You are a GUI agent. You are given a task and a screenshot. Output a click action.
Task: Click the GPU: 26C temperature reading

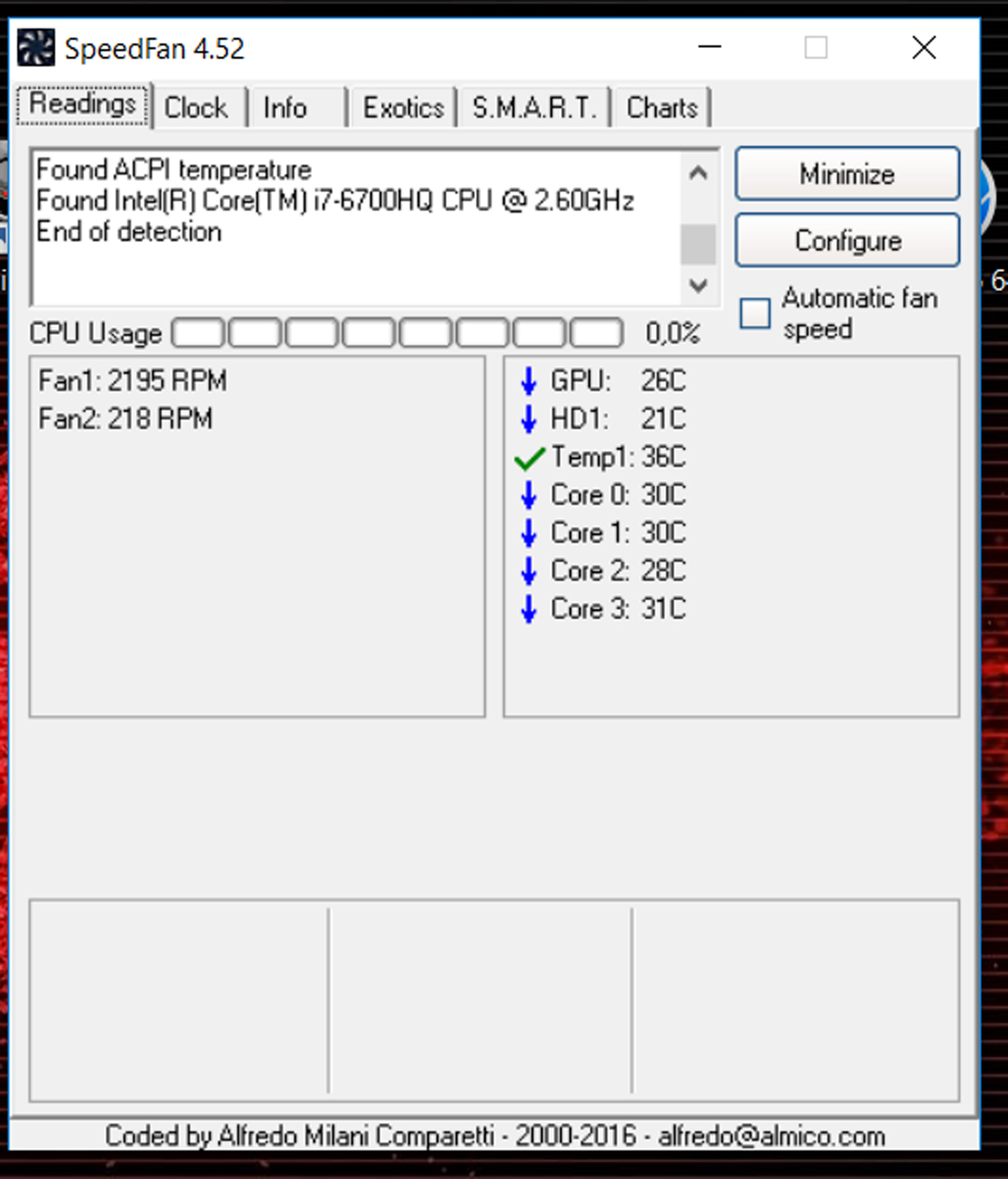point(618,381)
